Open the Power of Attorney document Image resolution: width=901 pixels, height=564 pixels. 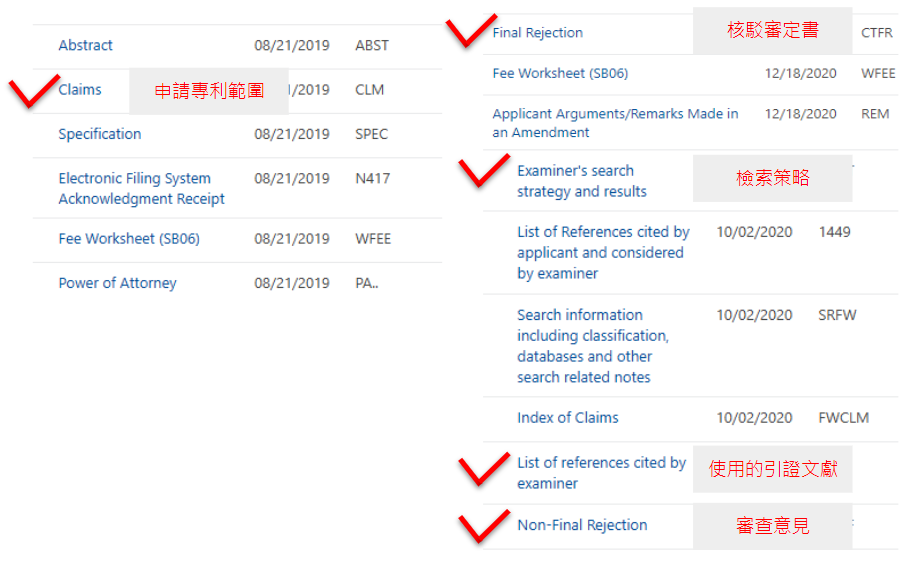(117, 283)
